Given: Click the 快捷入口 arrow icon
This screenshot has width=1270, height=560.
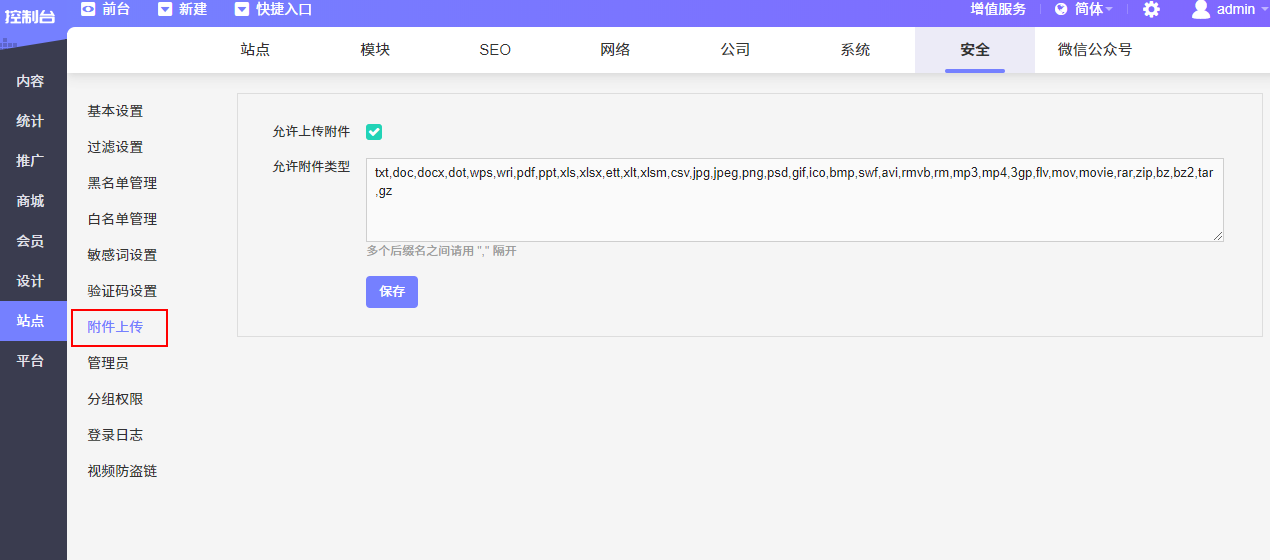Looking at the screenshot, I should pyautogui.click(x=242, y=9).
